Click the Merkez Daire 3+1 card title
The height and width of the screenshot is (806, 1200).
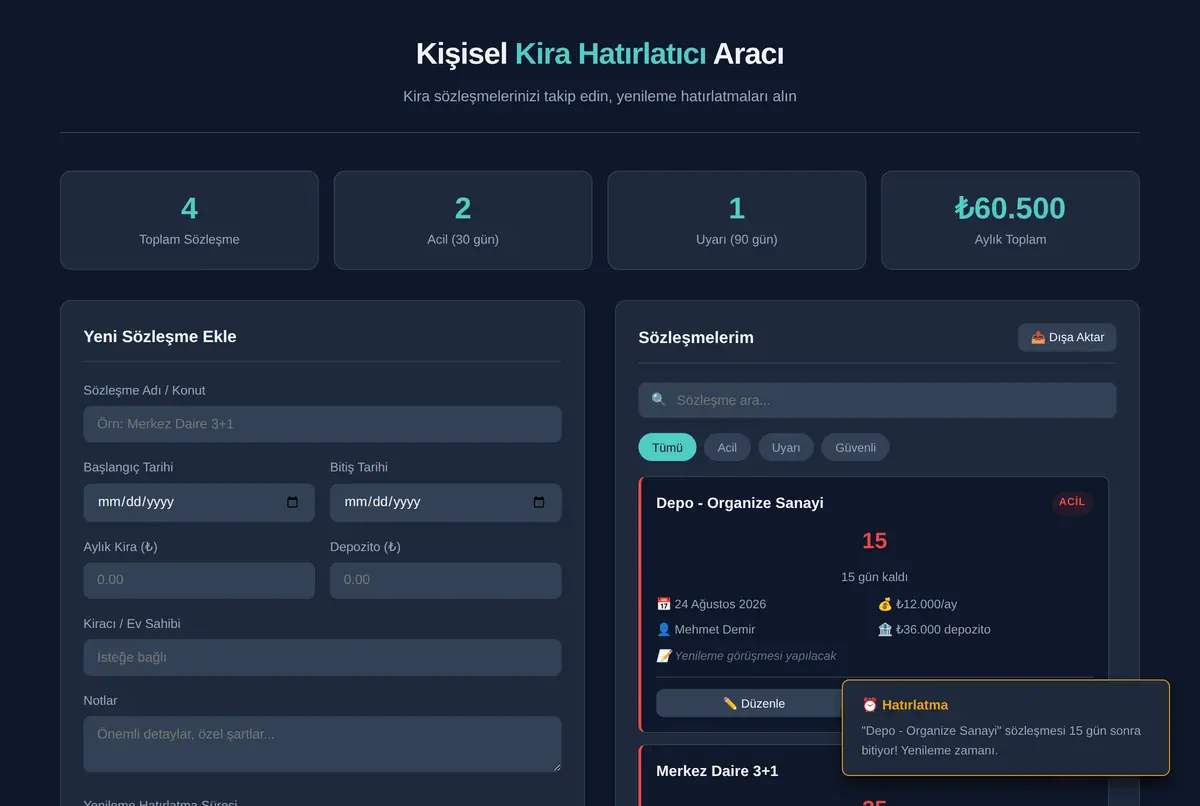click(717, 771)
